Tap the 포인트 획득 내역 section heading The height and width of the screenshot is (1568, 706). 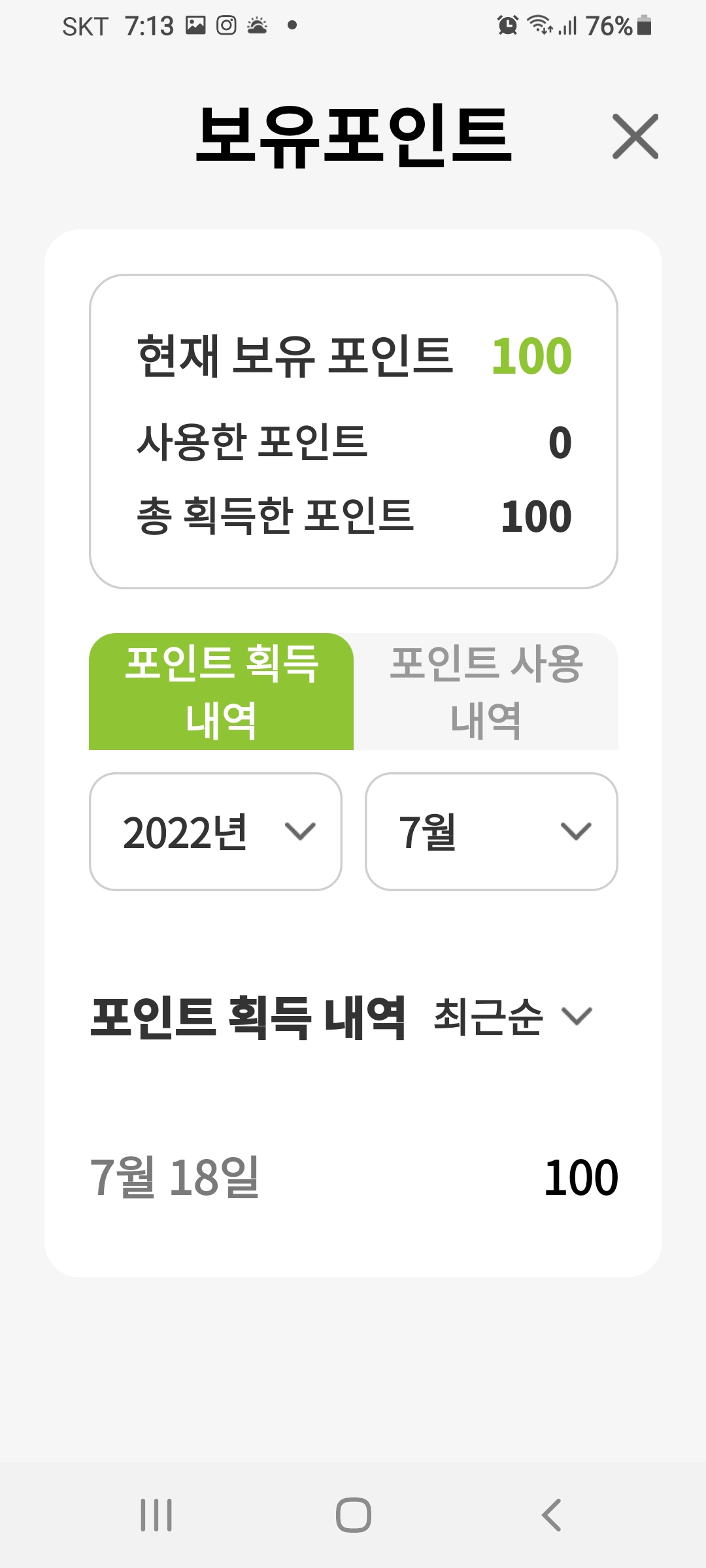point(248,1017)
